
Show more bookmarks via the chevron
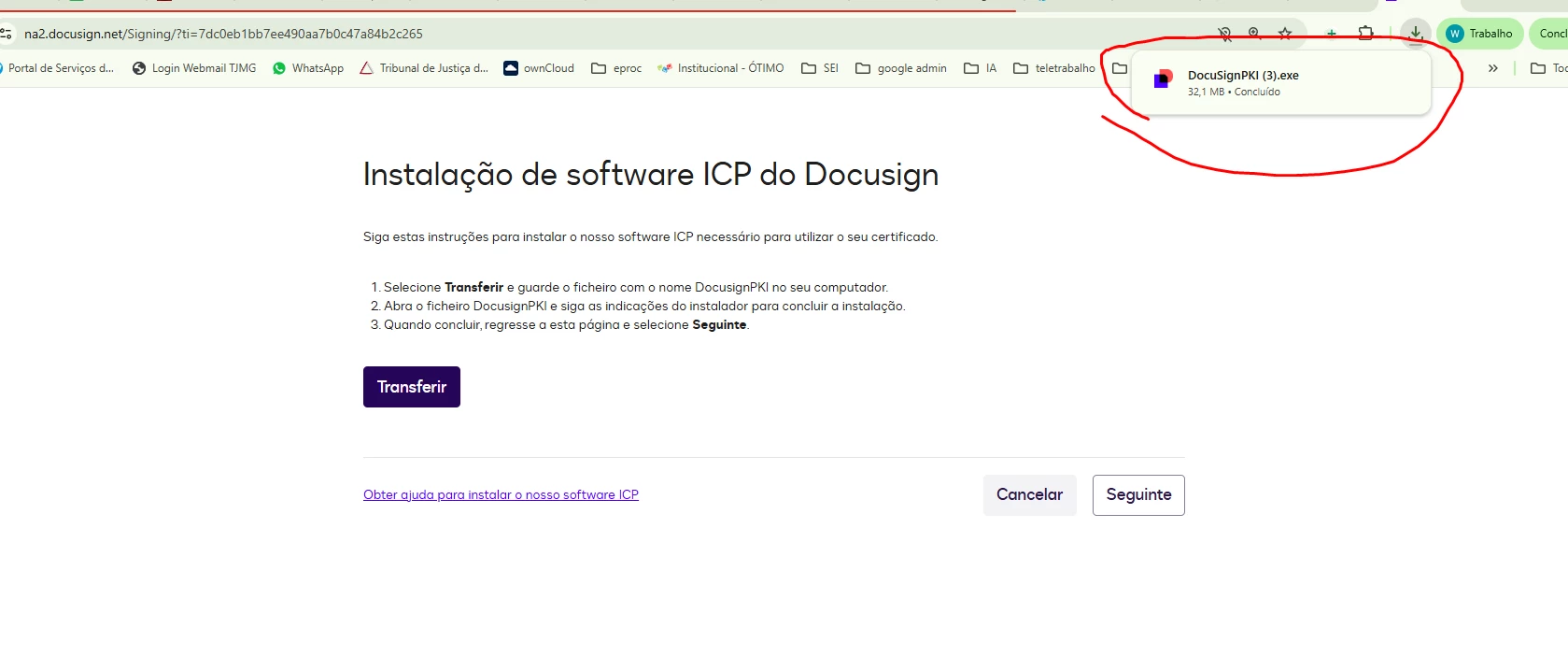click(x=1492, y=68)
